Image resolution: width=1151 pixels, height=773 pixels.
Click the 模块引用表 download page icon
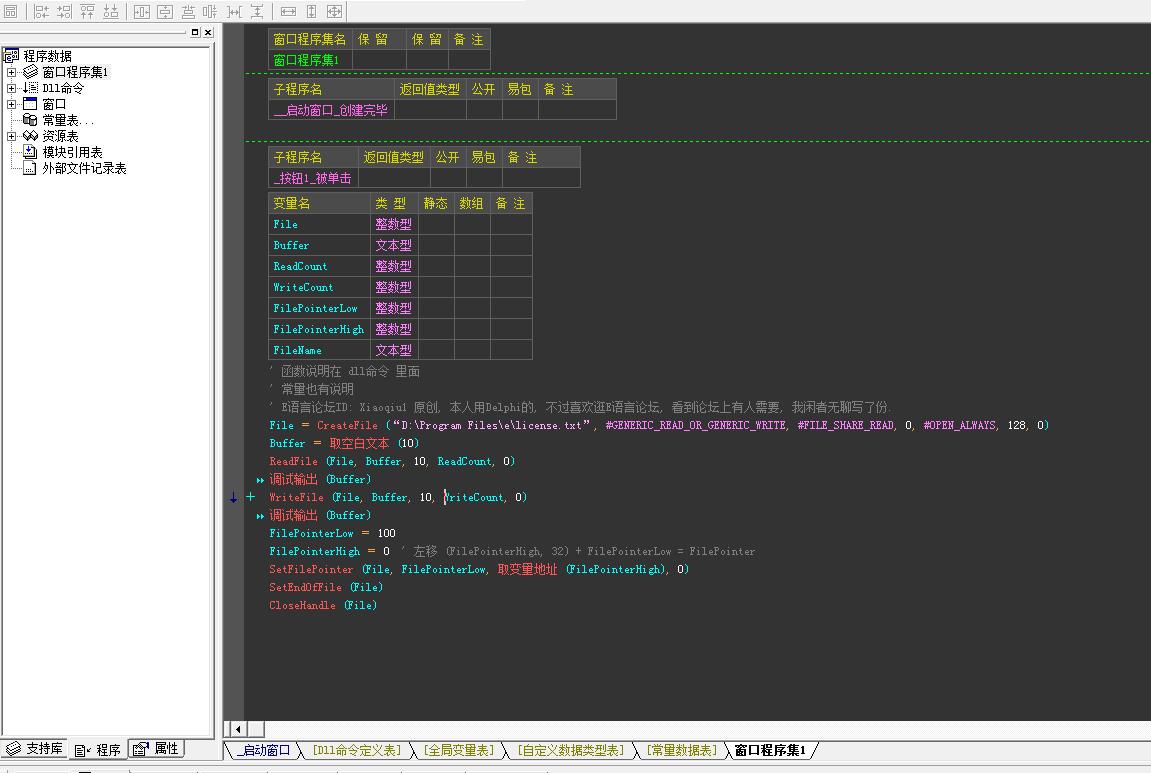pos(30,152)
